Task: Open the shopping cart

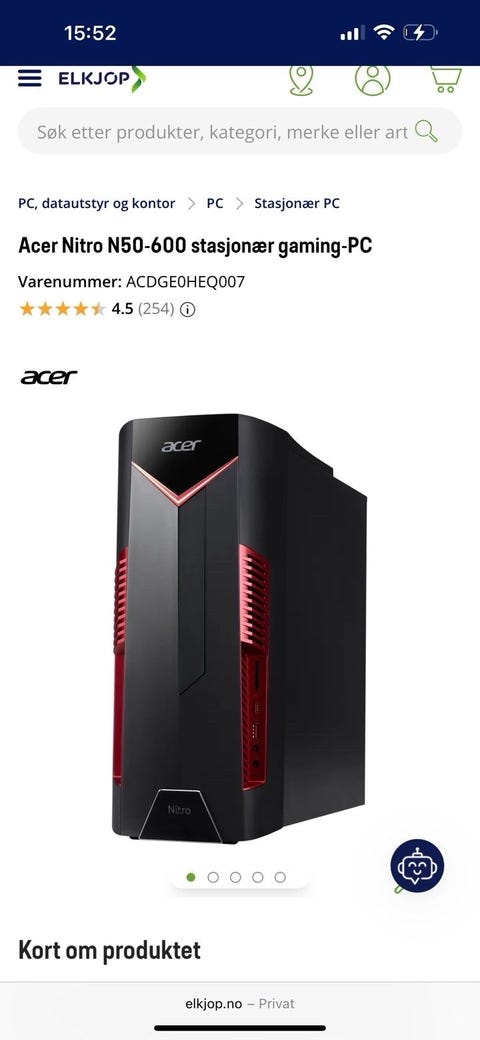Action: 446,79
